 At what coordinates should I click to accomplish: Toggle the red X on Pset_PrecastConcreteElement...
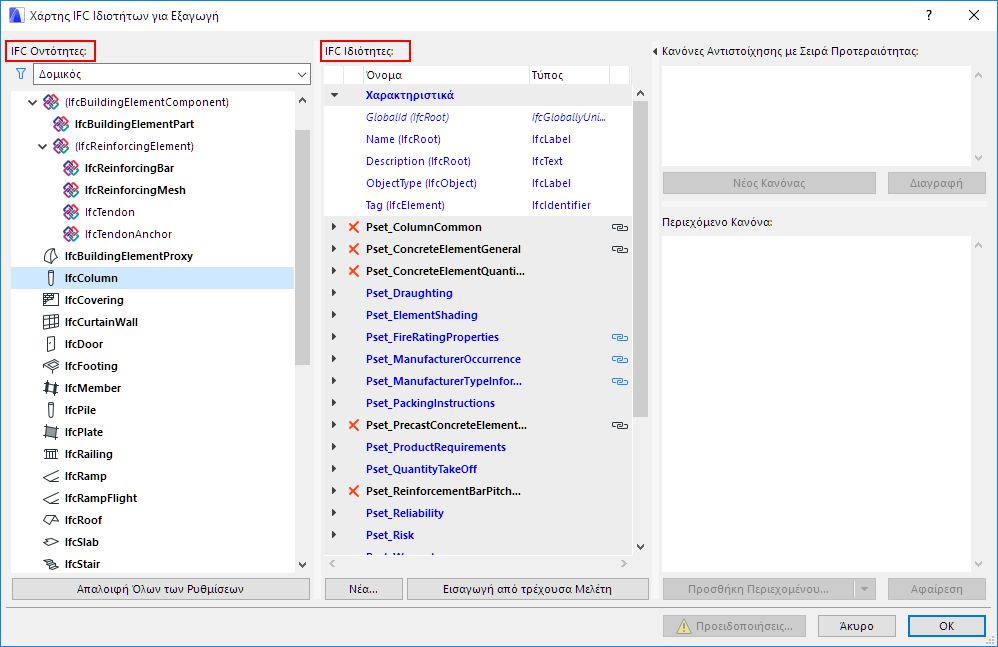354,425
